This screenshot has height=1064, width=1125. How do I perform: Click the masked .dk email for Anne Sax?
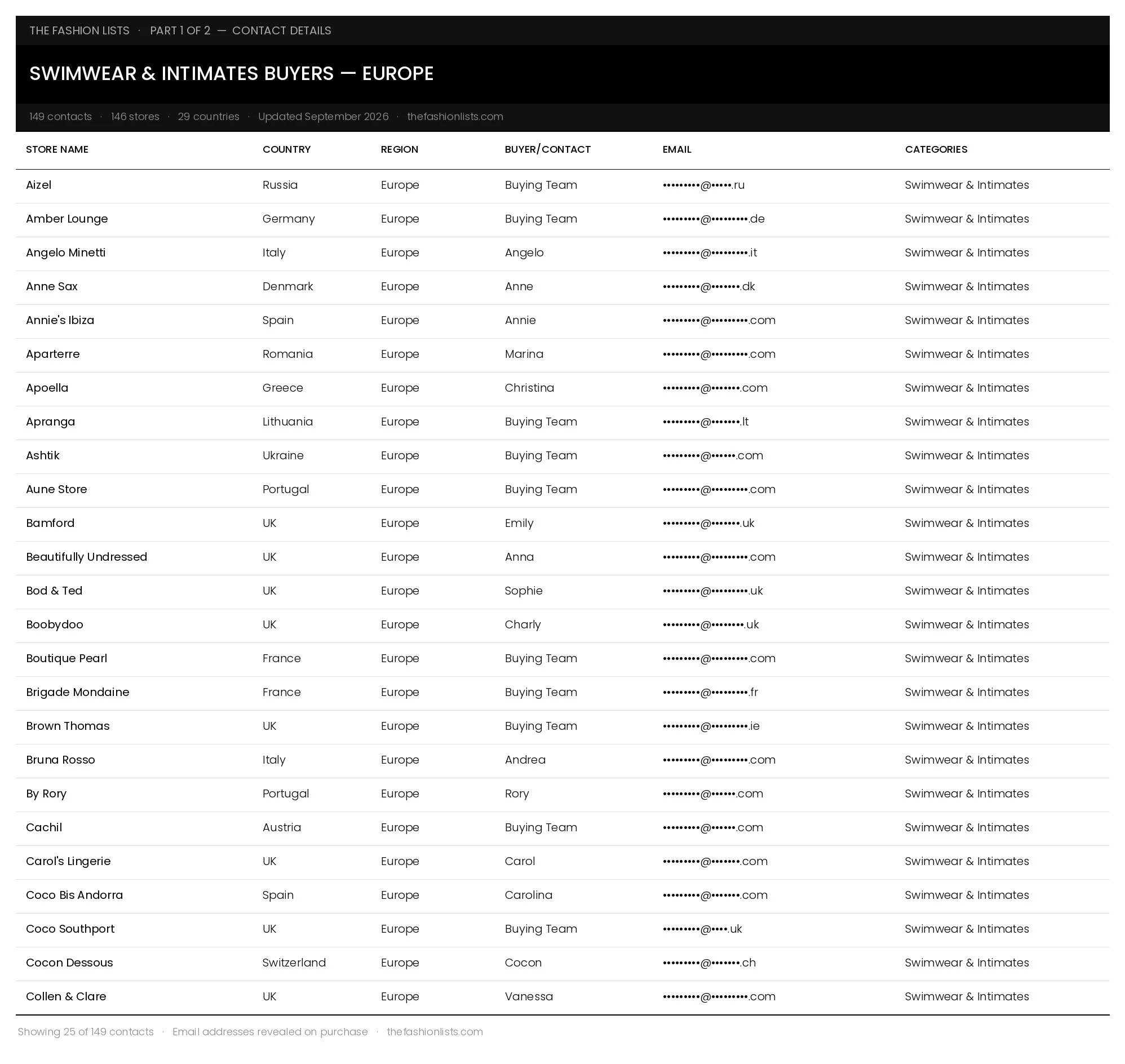(x=709, y=287)
